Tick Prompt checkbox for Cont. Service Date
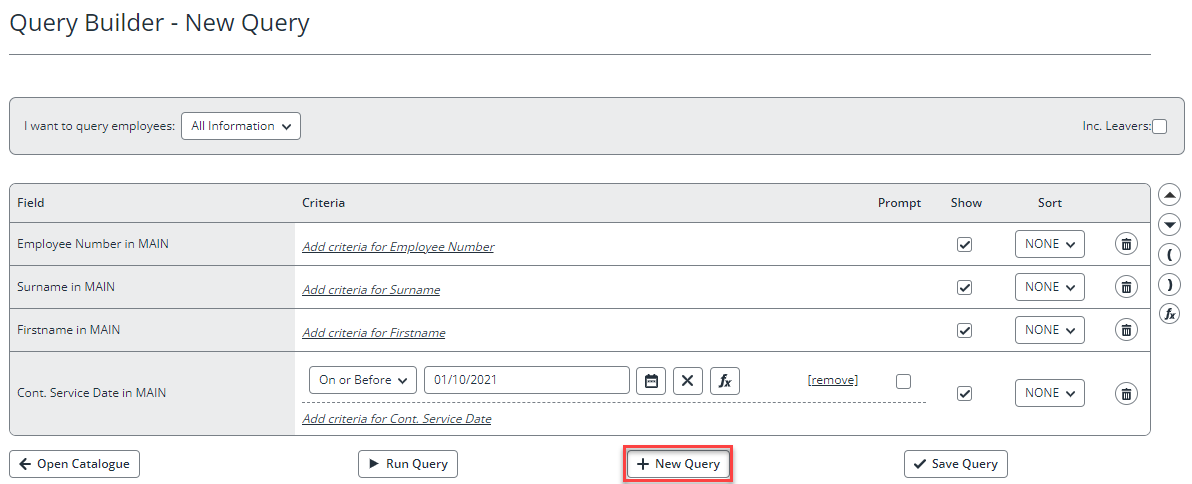This screenshot has height=484, width=1192. tap(904, 381)
